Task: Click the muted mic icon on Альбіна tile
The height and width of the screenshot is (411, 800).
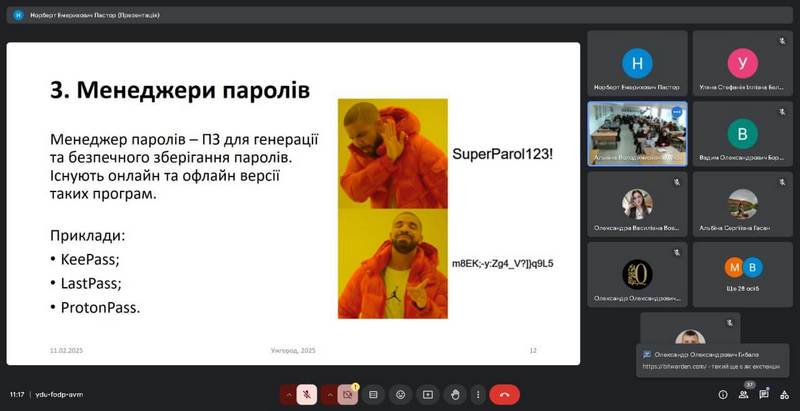Action: (782, 182)
